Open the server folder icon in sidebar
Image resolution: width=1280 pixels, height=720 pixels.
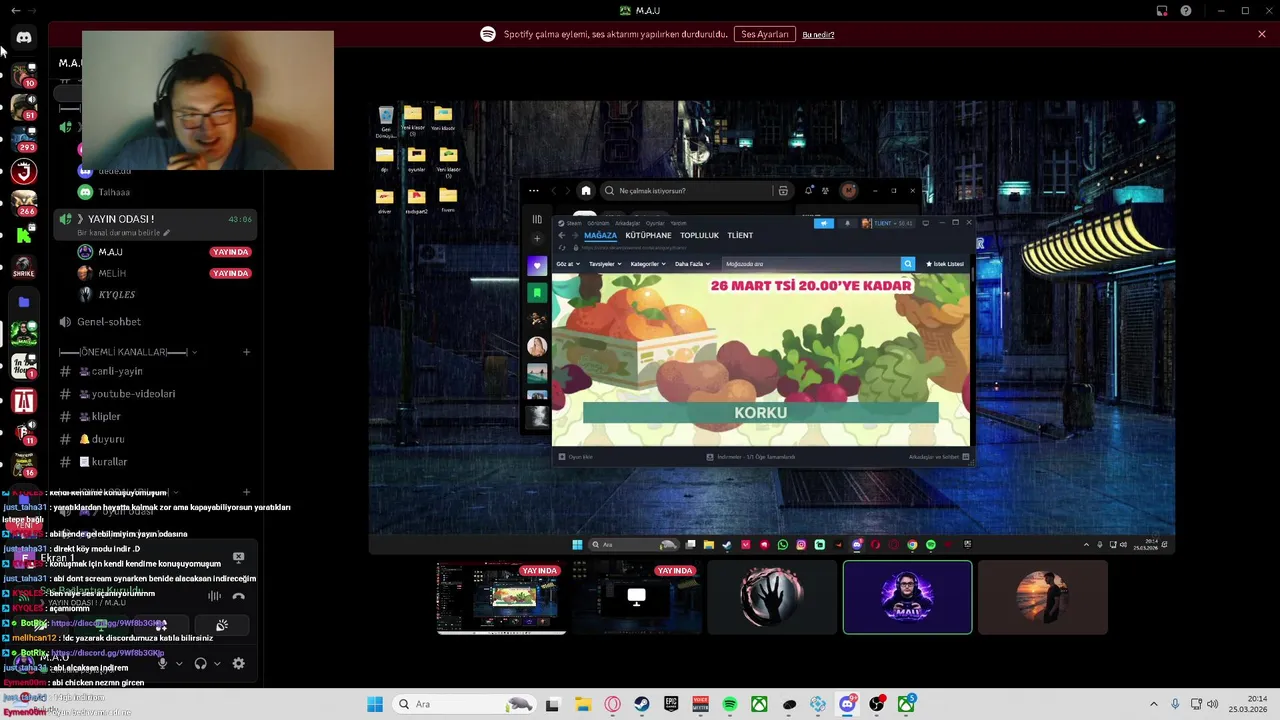24,301
